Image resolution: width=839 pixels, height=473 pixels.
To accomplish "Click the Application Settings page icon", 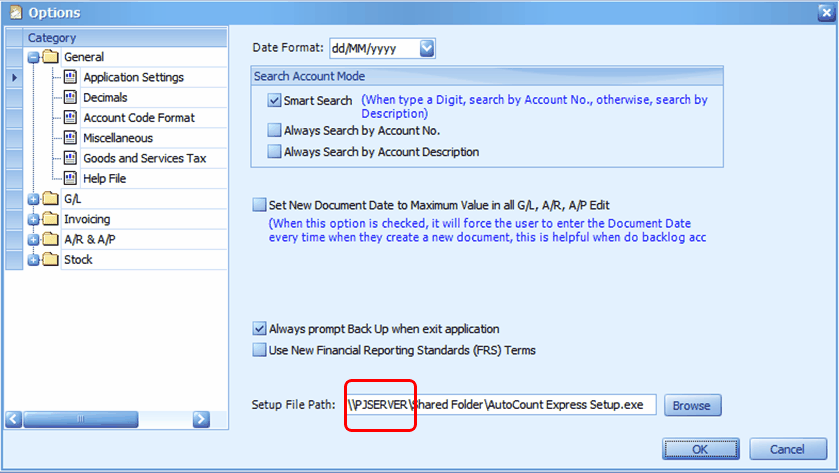I will (x=70, y=77).
